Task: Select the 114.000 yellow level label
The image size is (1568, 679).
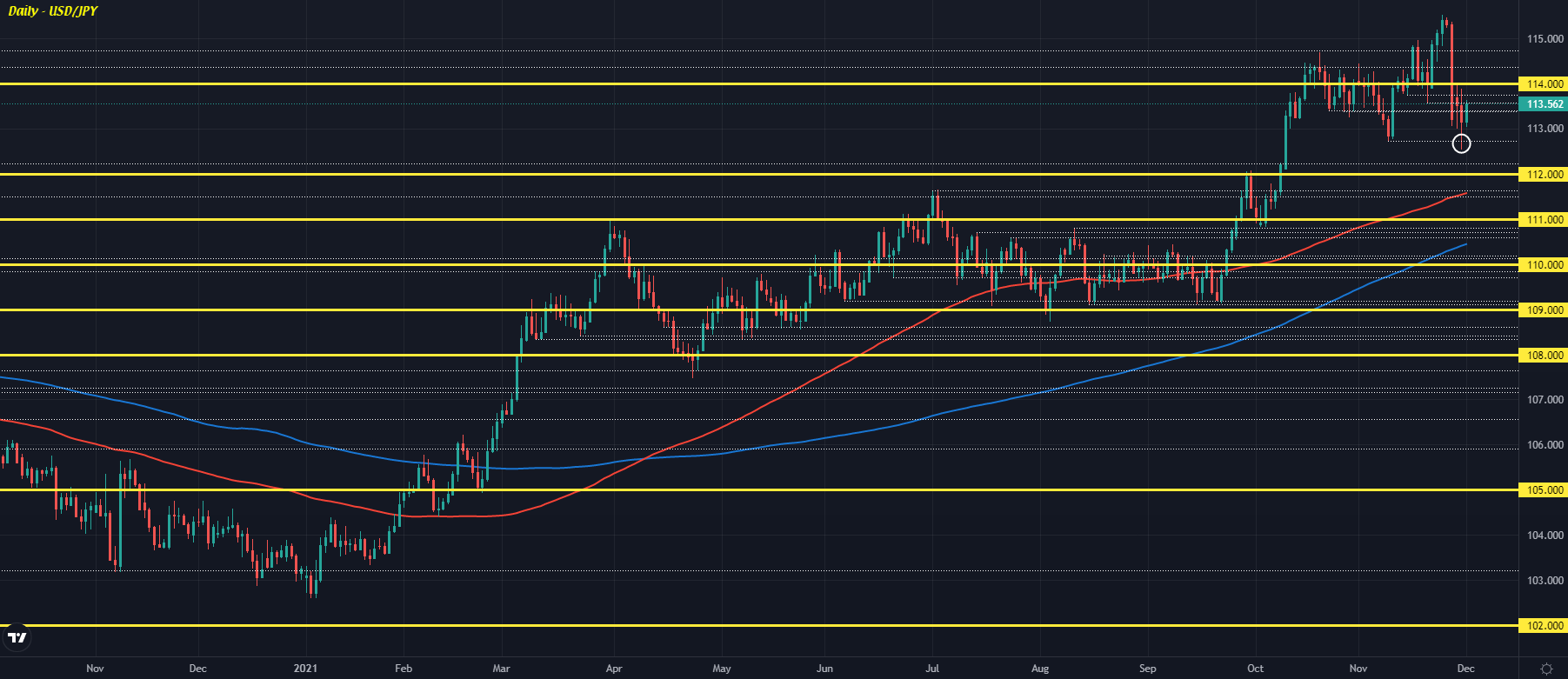Action: (1544, 84)
